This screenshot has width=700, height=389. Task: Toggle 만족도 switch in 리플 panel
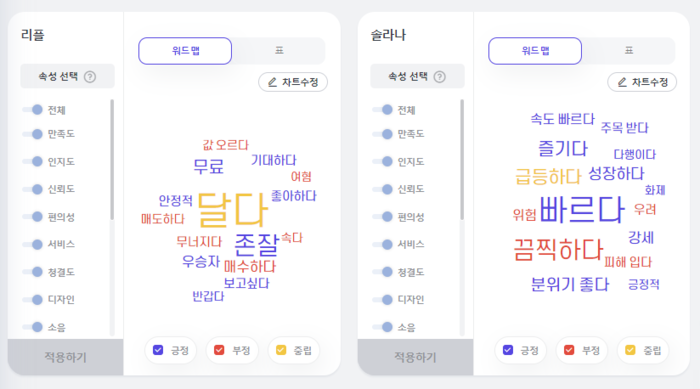pyautogui.click(x=33, y=134)
